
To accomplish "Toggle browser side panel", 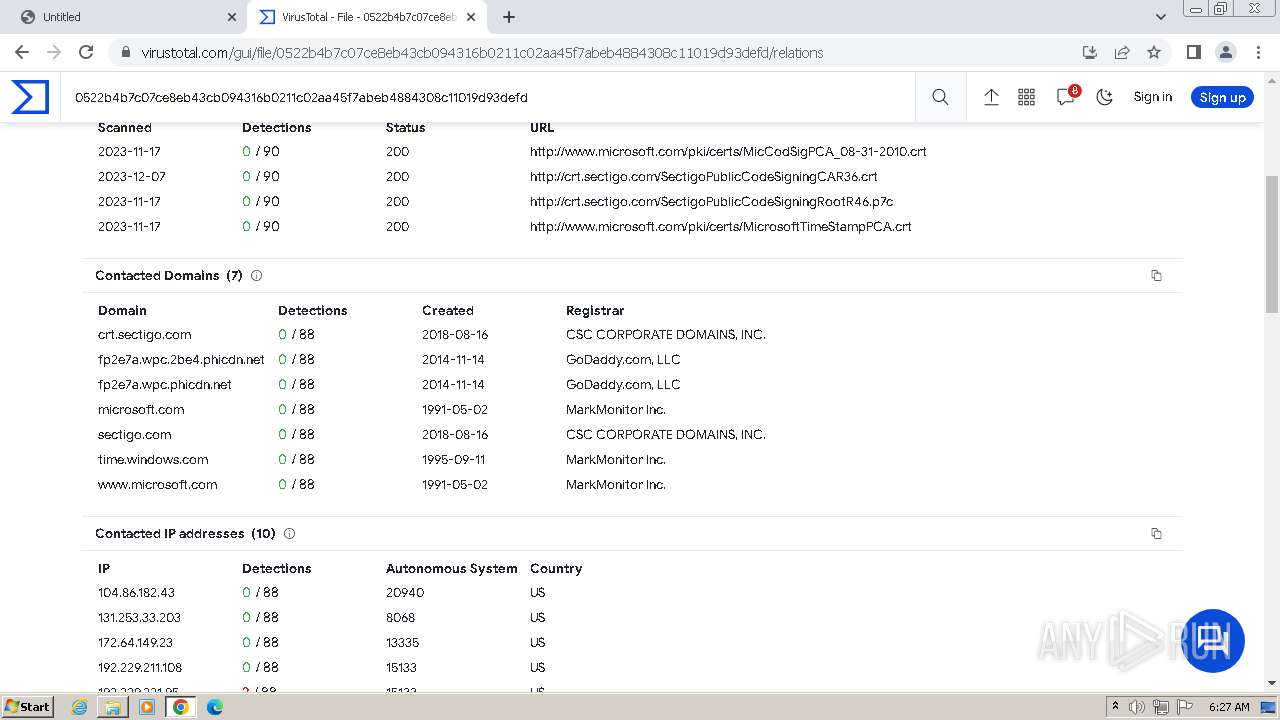I will [x=1193, y=52].
